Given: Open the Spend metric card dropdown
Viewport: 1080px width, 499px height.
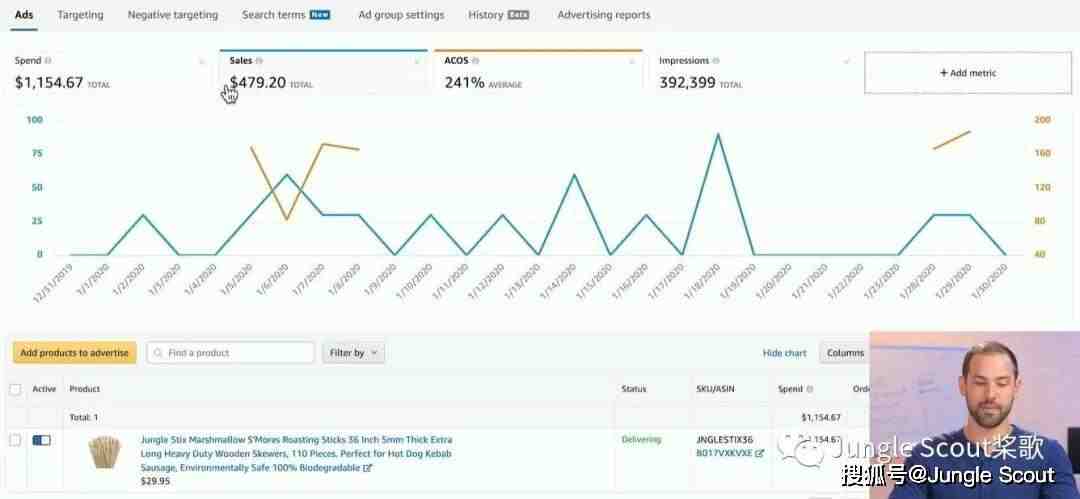Looking at the screenshot, I should pos(202,61).
